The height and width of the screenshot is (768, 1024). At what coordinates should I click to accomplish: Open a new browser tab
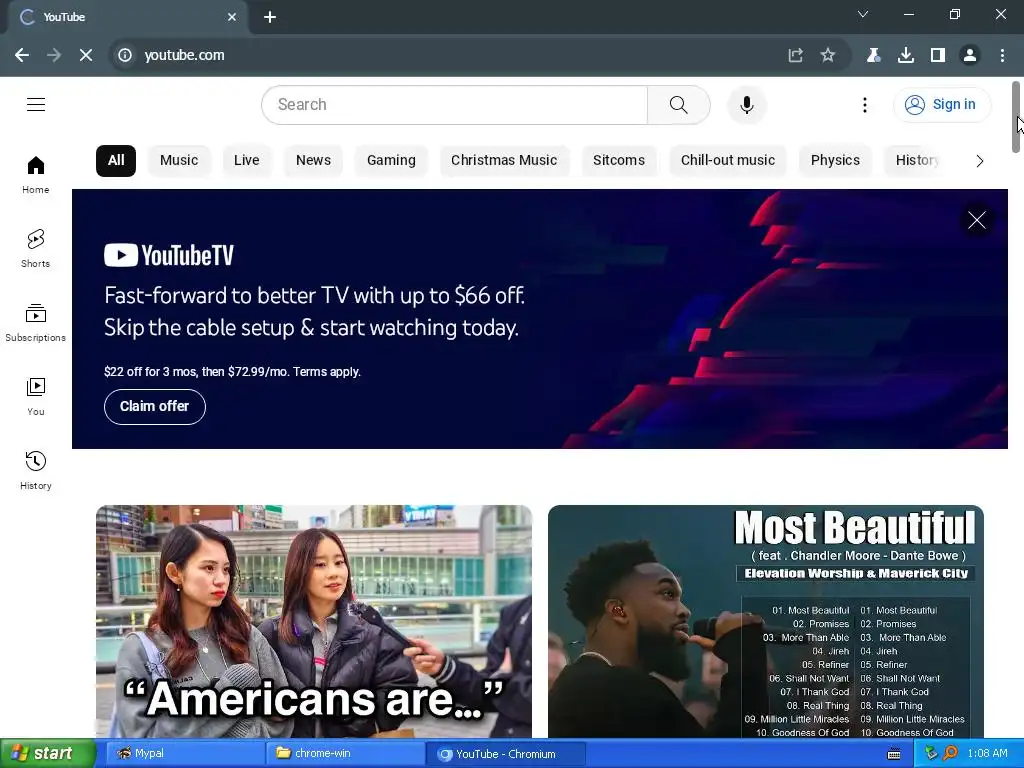tap(270, 17)
